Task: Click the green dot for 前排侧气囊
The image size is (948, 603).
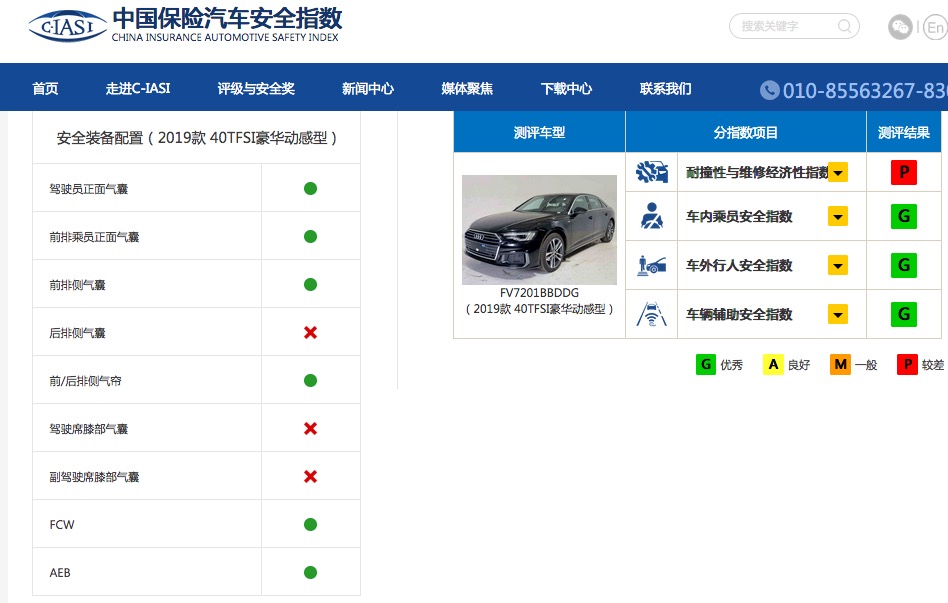Action: click(x=310, y=284)
